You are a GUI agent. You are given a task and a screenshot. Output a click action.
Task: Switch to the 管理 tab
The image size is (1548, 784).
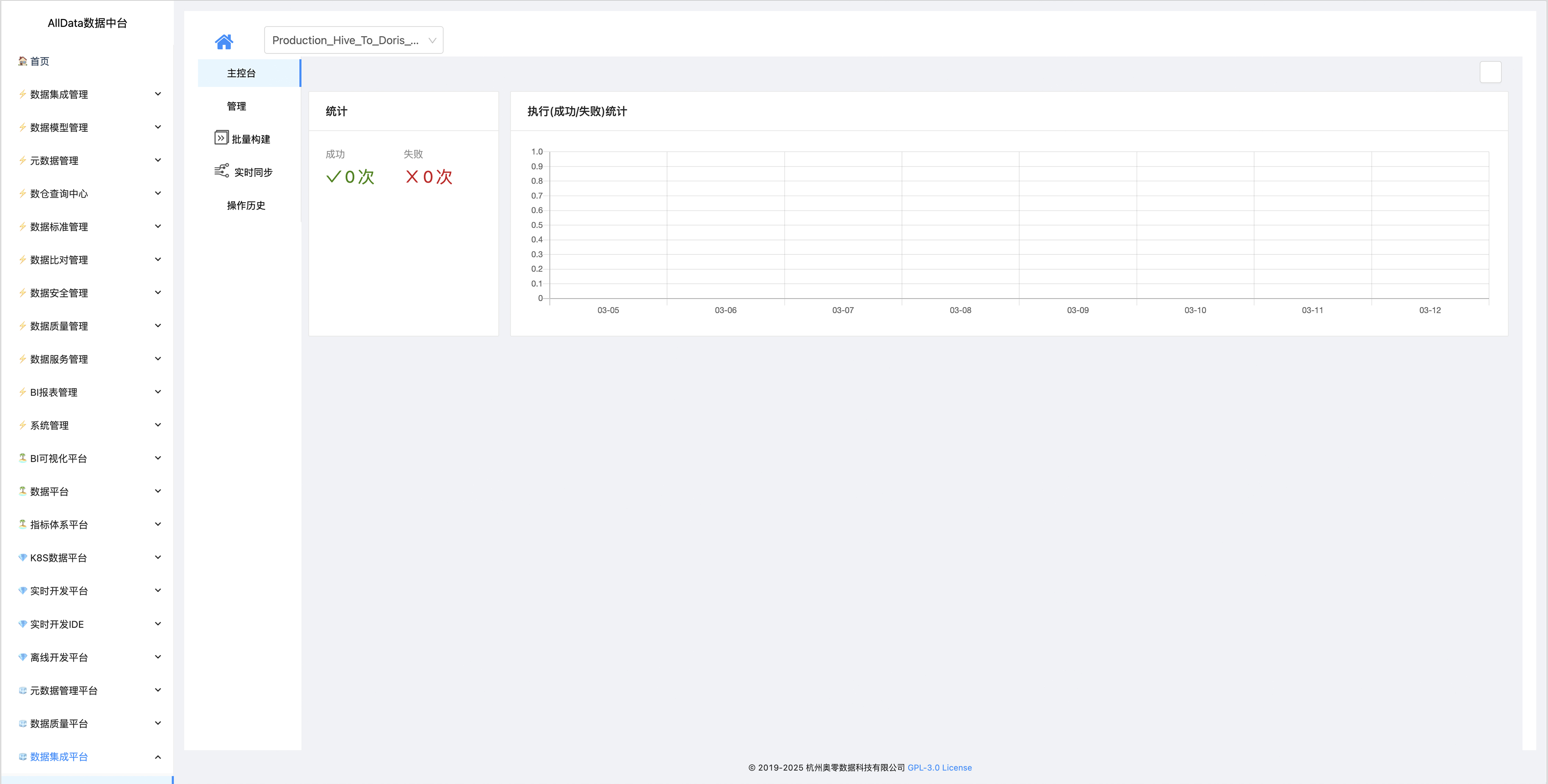pos(237,106)
